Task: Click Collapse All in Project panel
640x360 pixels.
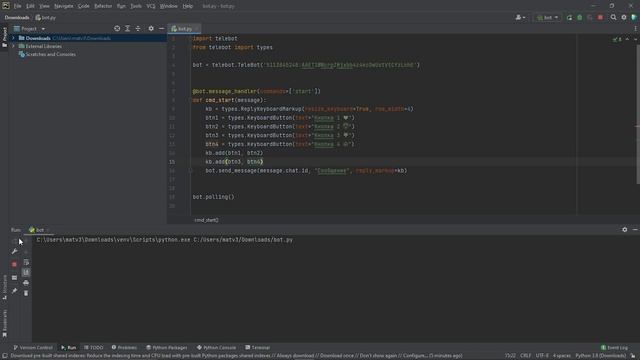Action: (138, 29)
